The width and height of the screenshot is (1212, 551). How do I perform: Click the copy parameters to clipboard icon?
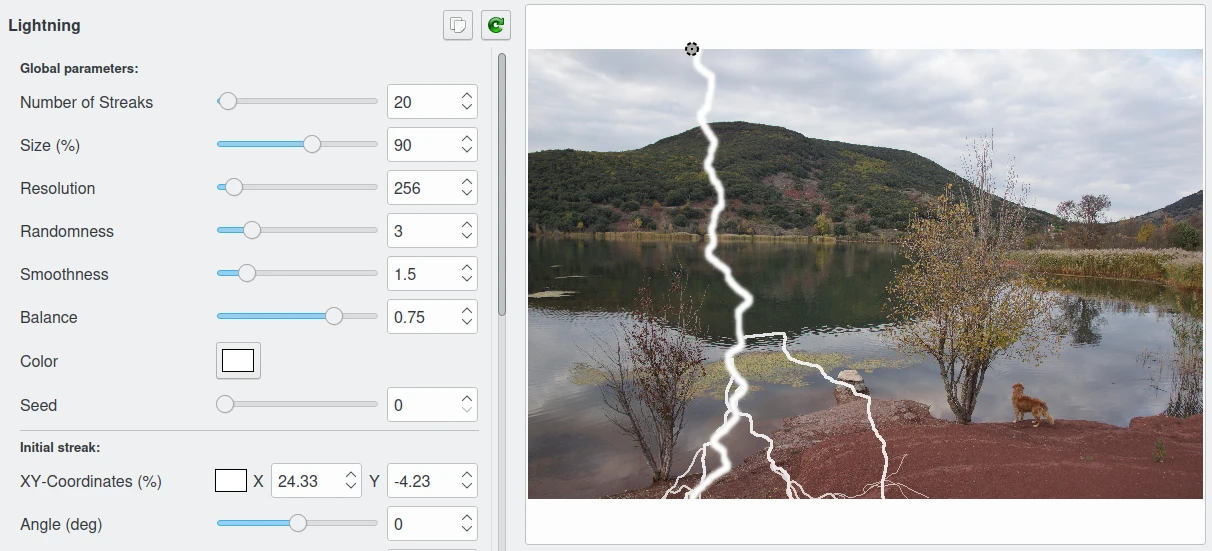click(458, 25)
